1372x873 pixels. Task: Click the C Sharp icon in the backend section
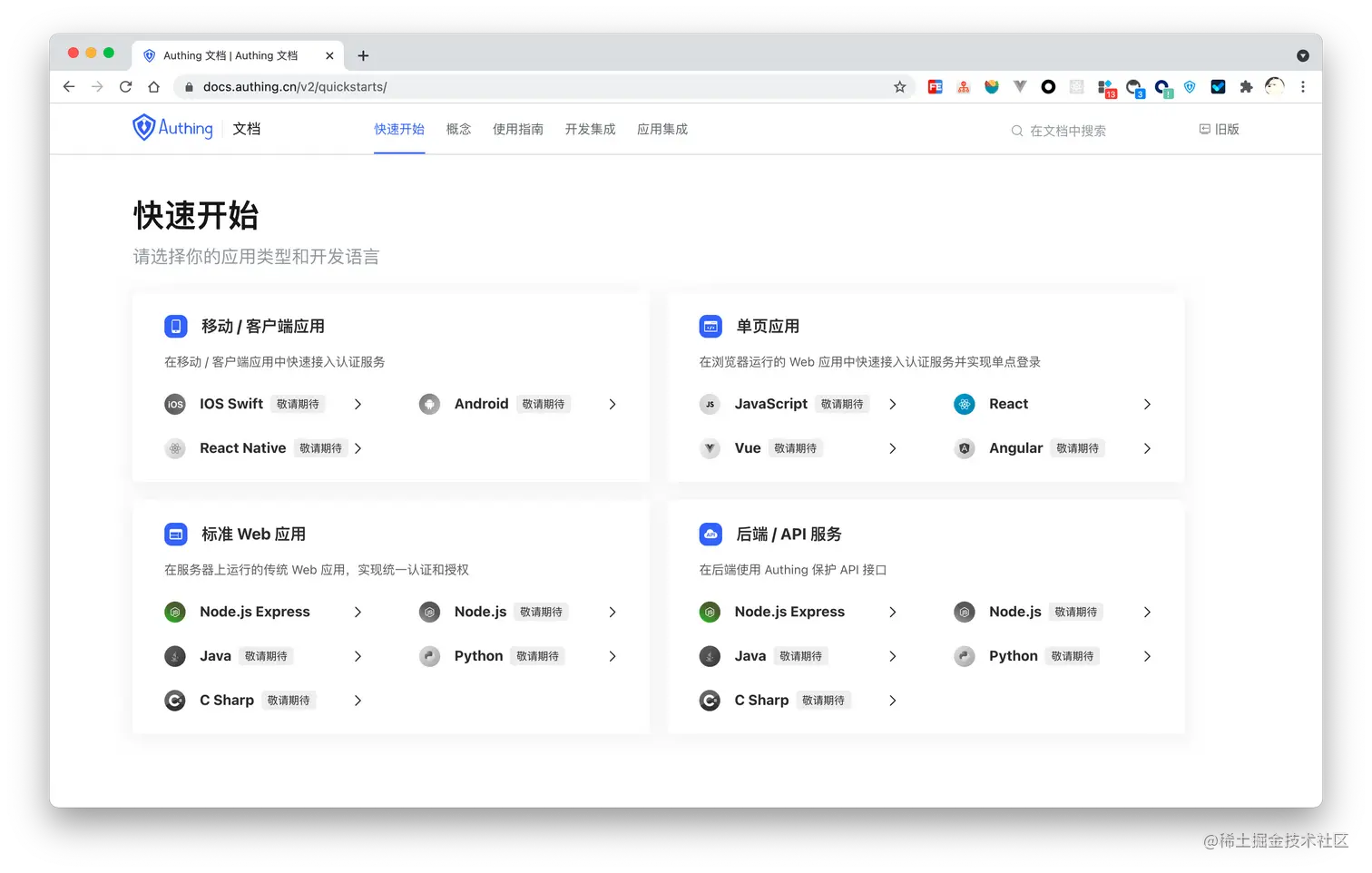[x=710, y=701]
